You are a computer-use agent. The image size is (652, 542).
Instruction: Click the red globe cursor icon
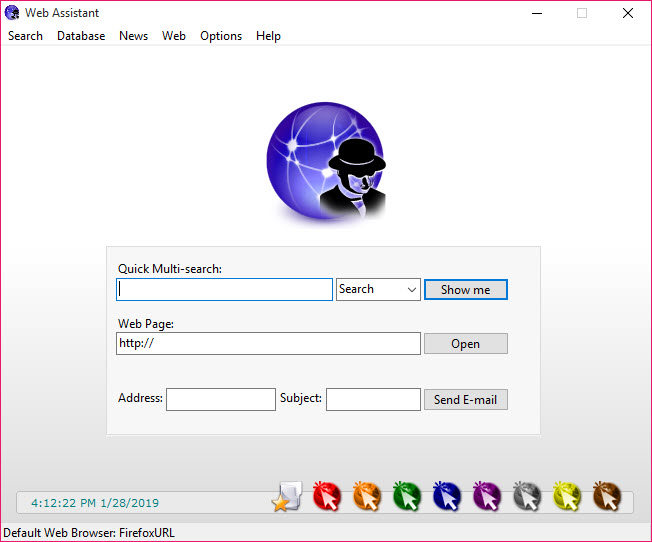tap(327, 496)
